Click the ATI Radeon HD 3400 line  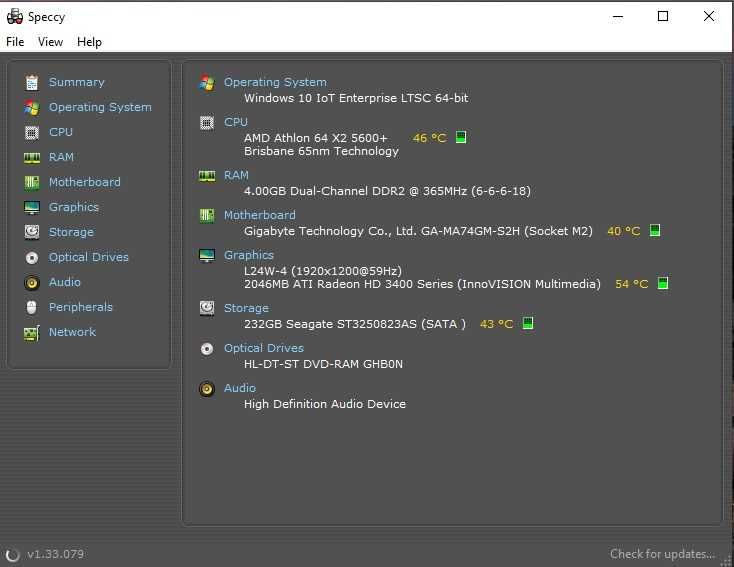(x=422, y=284)
